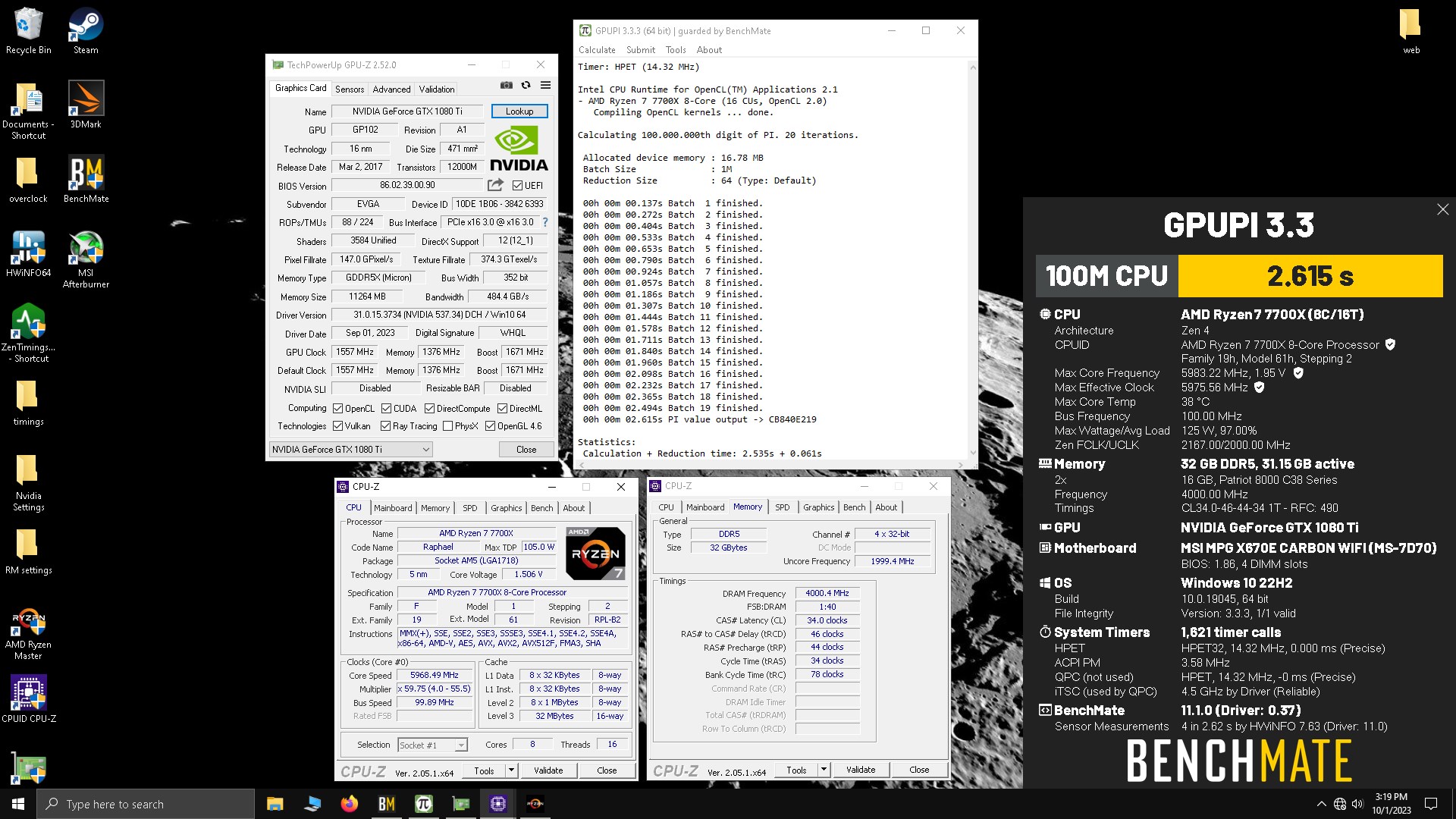Open notification center in taskbar

pos(1431,804)
